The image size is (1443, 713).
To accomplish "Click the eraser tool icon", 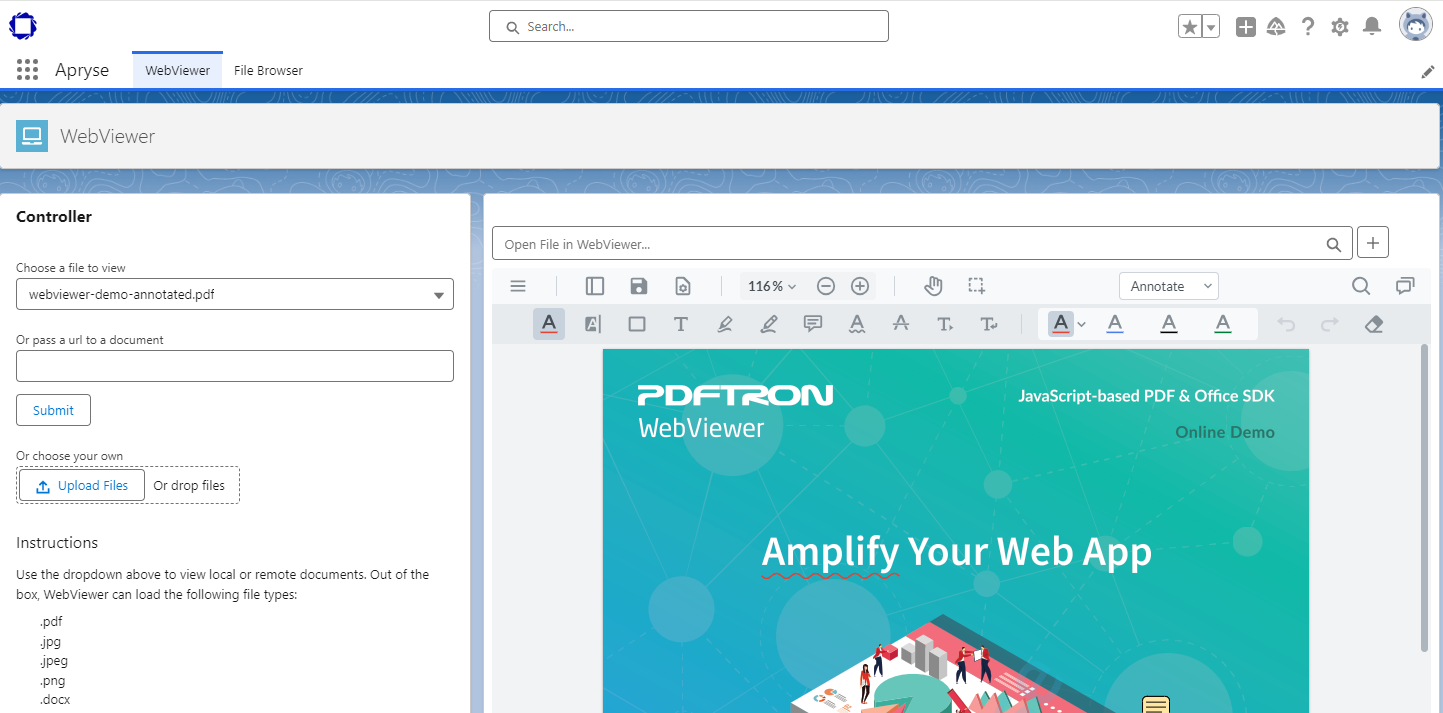I will [x=1373, y=323].
